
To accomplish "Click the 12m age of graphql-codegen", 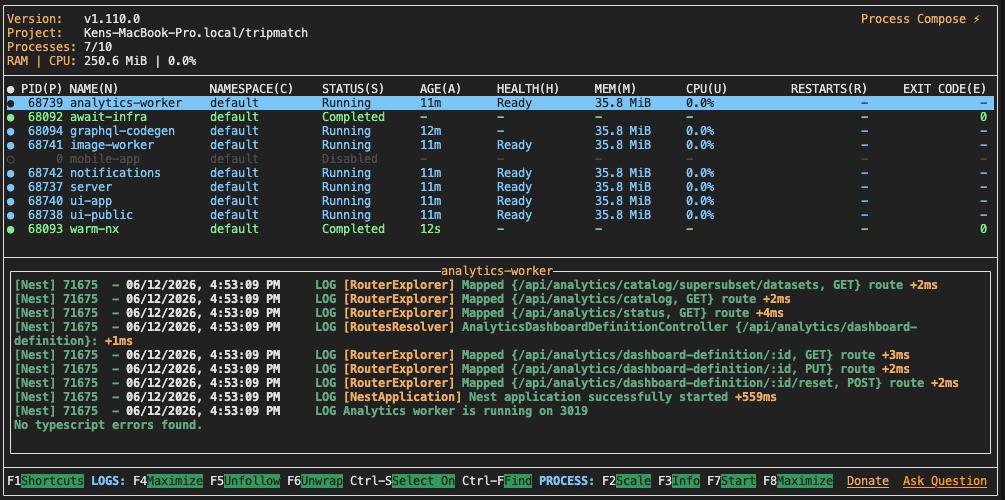I will click(x=430, y=131).
